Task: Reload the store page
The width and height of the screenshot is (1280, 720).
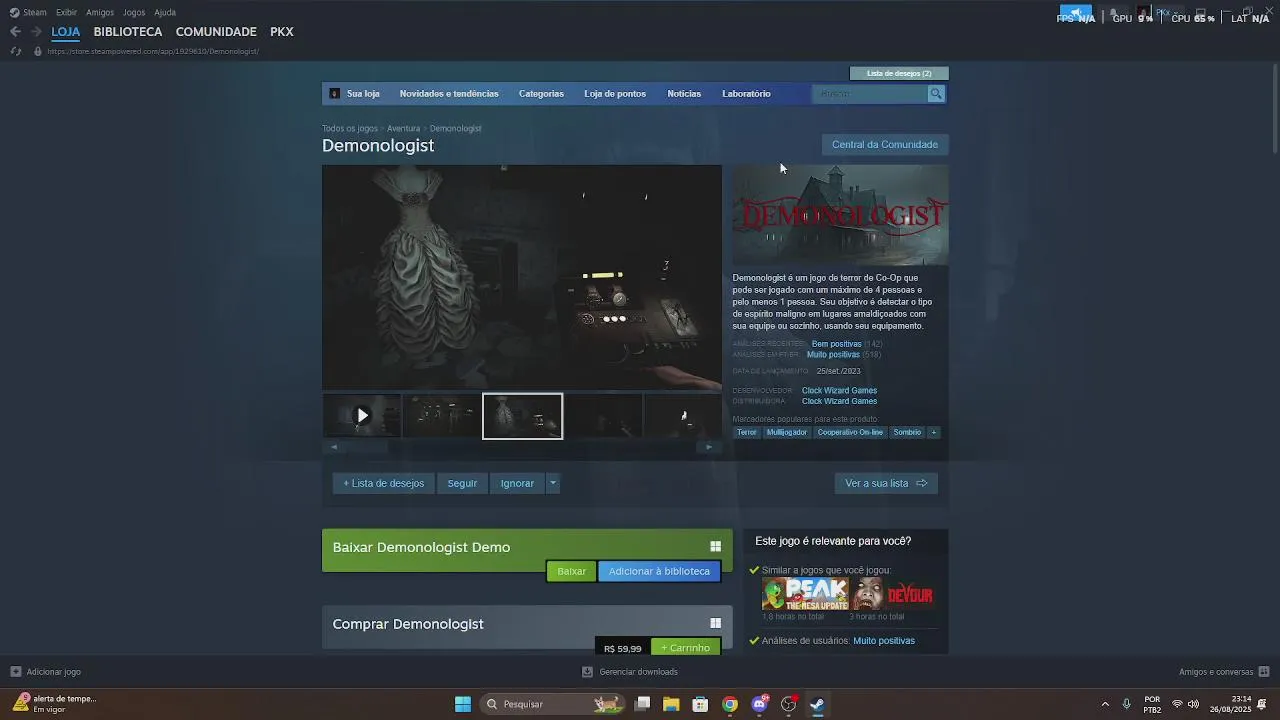Action: click(x=16, y=51)
